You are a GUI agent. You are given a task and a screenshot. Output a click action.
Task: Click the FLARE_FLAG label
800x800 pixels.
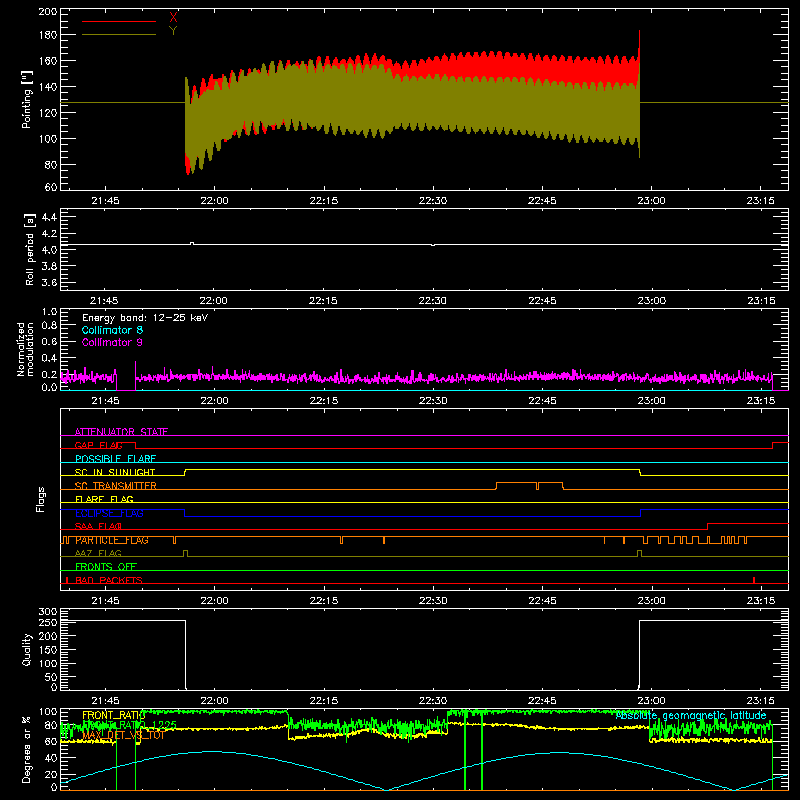click(104, 499)
